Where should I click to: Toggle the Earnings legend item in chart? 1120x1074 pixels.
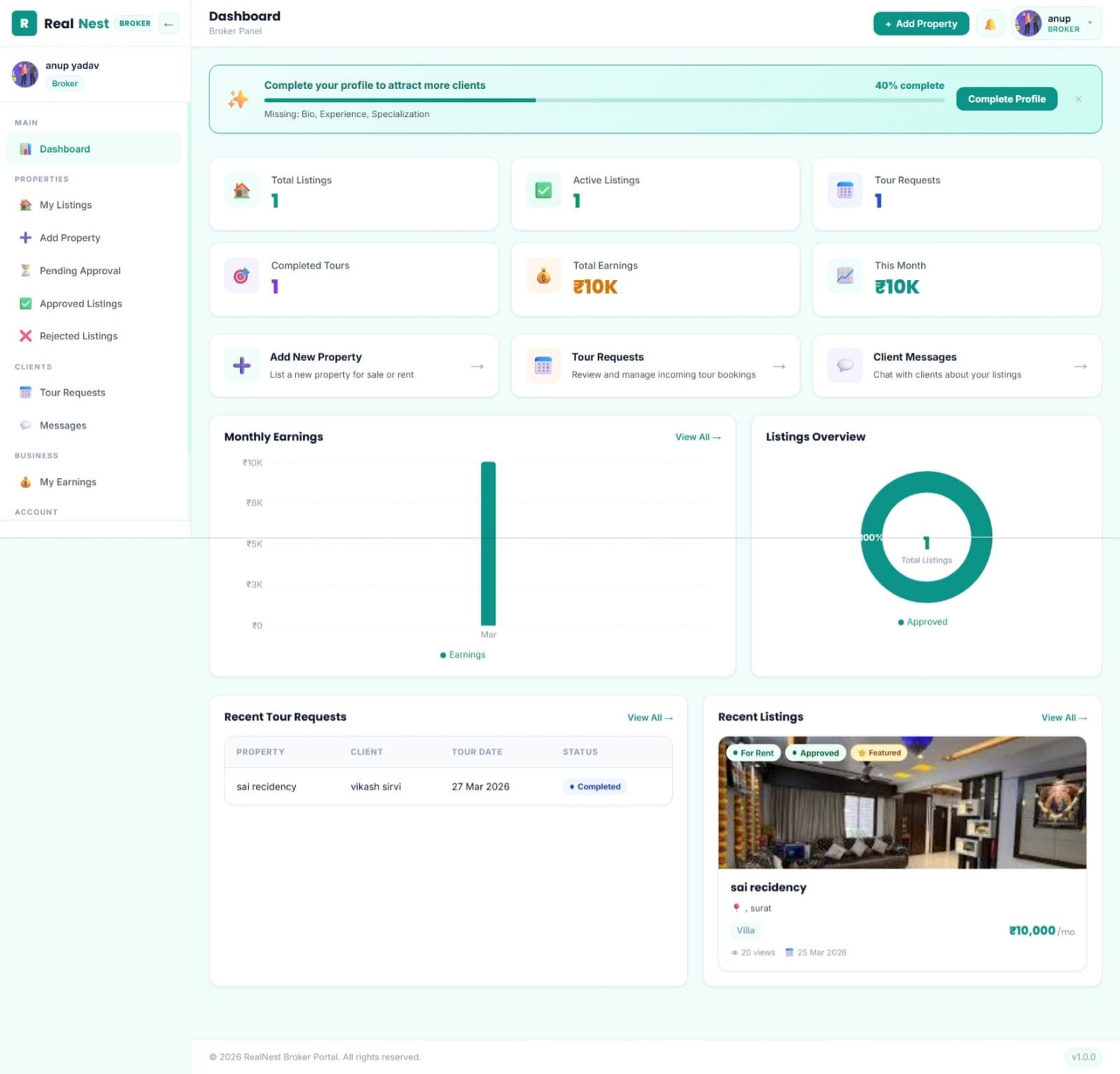[x=463, y=655]
